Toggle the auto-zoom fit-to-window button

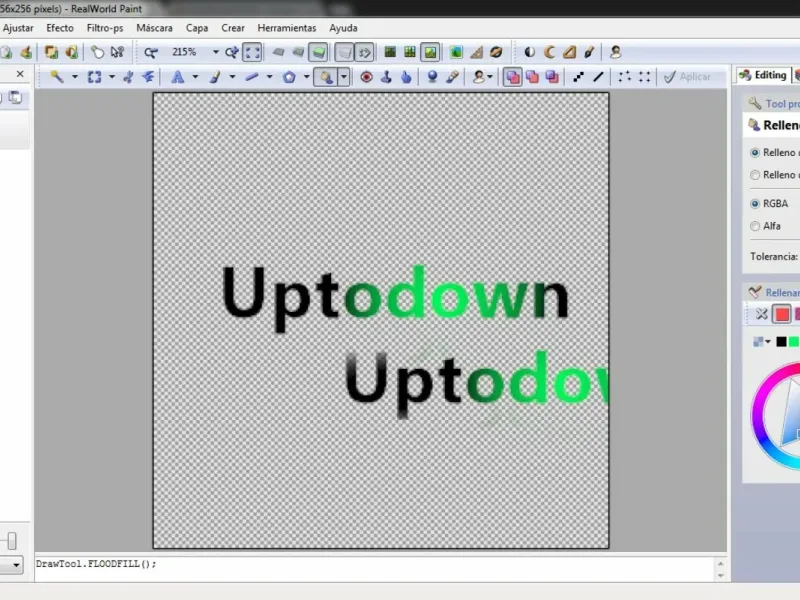coord(252,52)
